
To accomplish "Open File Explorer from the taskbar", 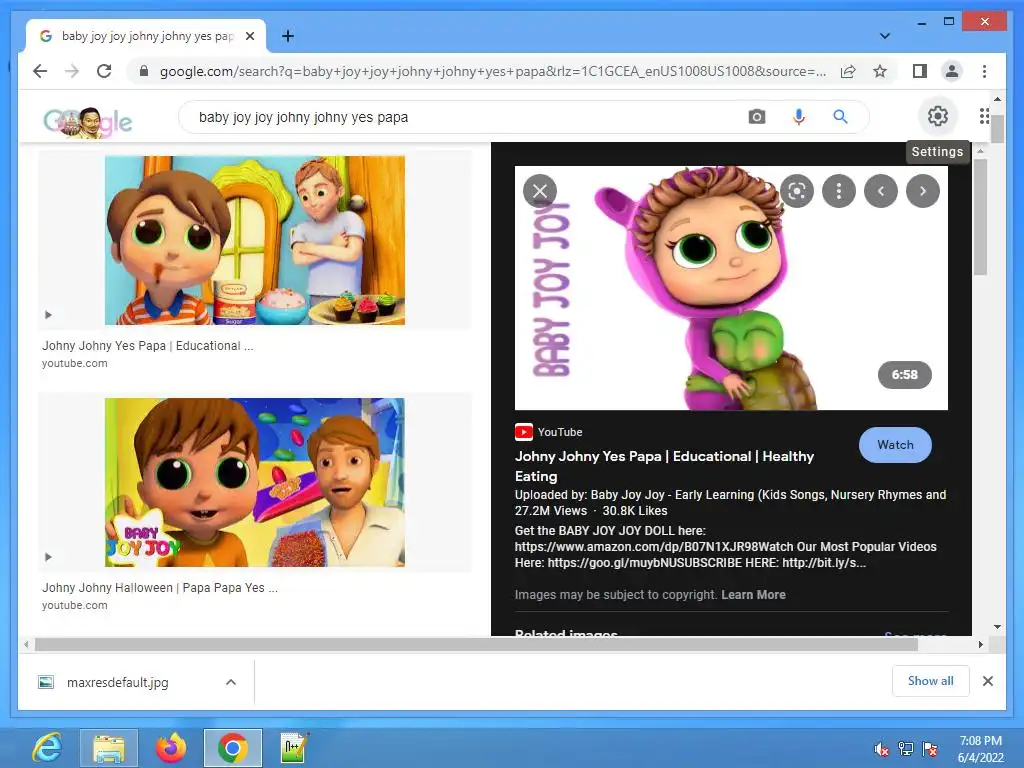I will coord(108,748).
